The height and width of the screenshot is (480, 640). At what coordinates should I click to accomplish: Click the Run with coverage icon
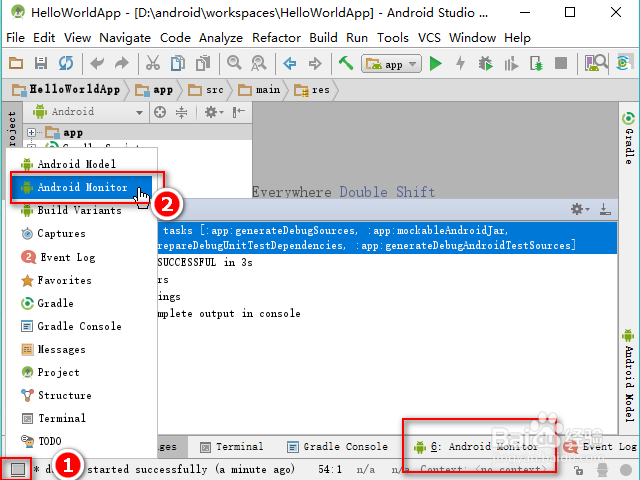[x=511, y=64]
